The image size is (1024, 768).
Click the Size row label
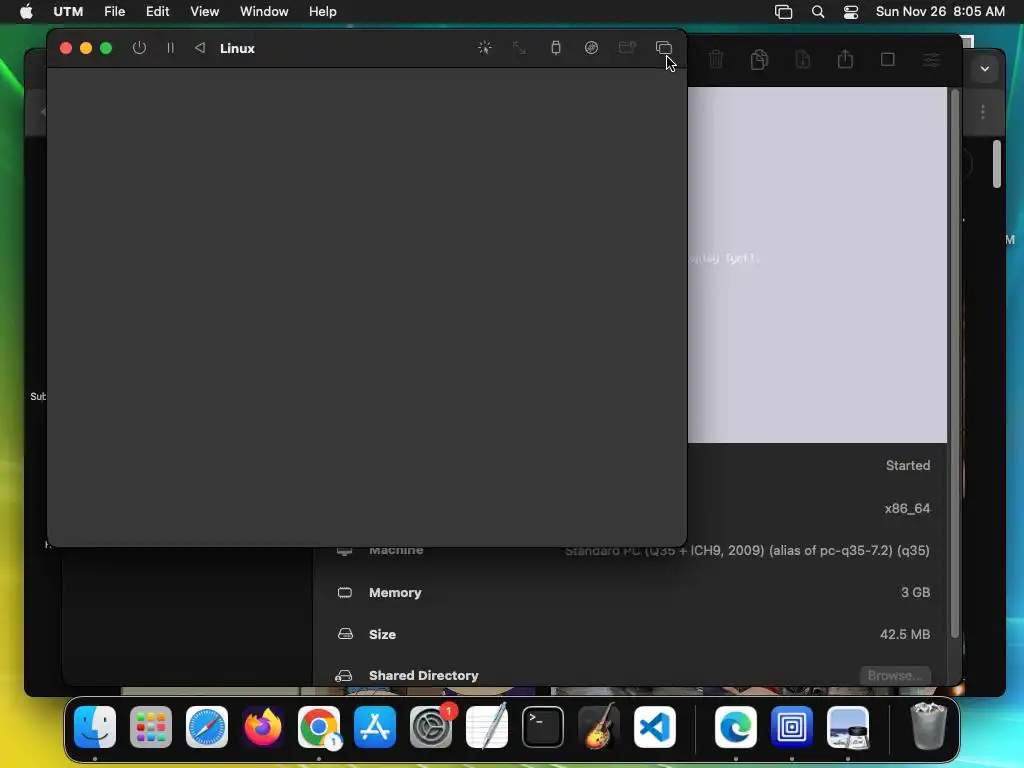[x=382, y=634]
